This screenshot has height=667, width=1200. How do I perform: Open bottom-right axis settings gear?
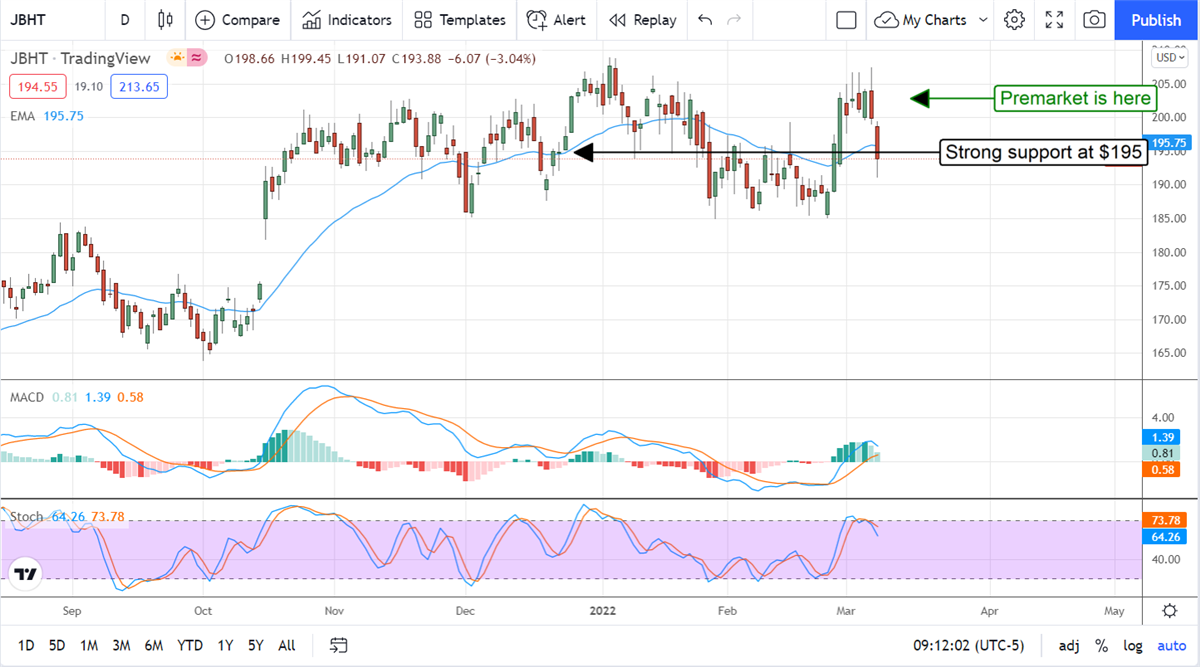(1169, 611)
